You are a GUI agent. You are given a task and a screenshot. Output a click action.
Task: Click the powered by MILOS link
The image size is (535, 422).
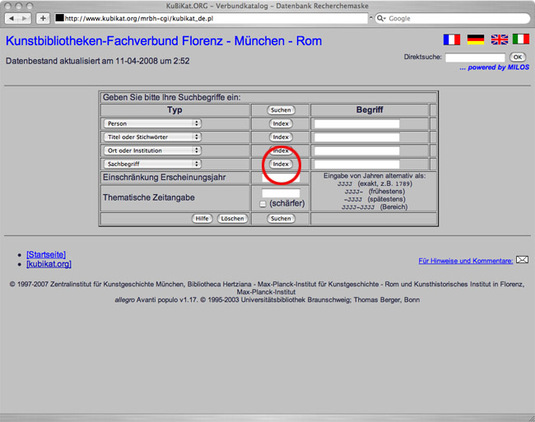click(494, 67)
